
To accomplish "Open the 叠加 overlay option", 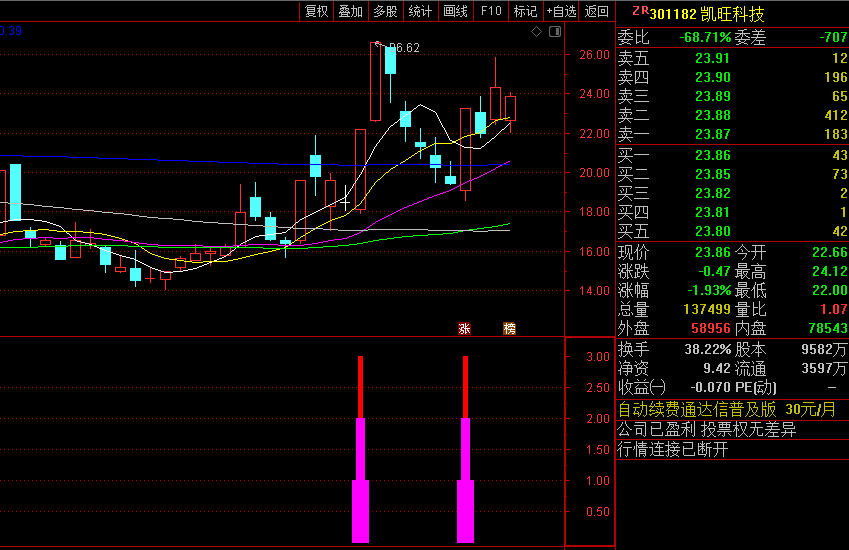I will pos(351,11).
